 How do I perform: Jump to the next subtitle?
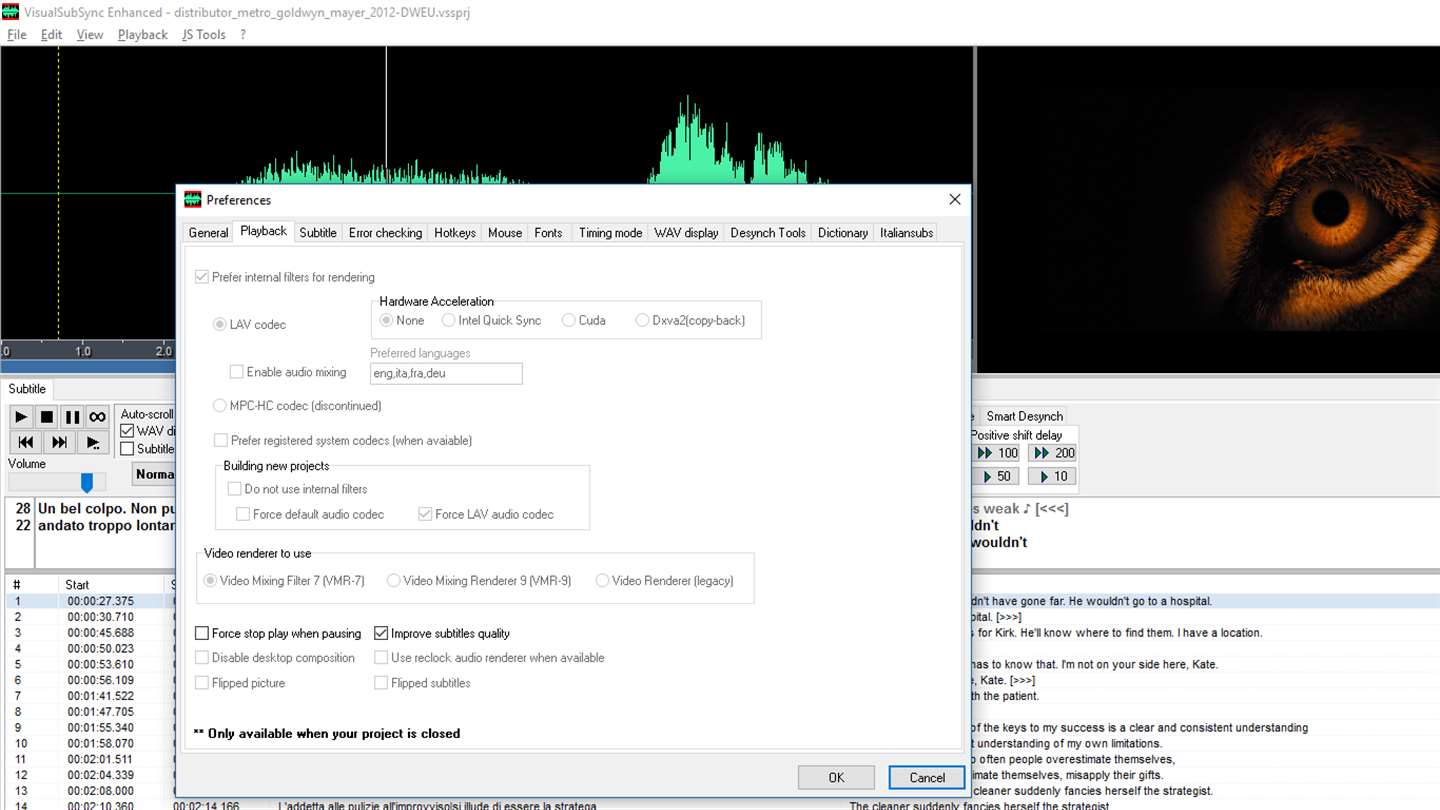[59, 442]
